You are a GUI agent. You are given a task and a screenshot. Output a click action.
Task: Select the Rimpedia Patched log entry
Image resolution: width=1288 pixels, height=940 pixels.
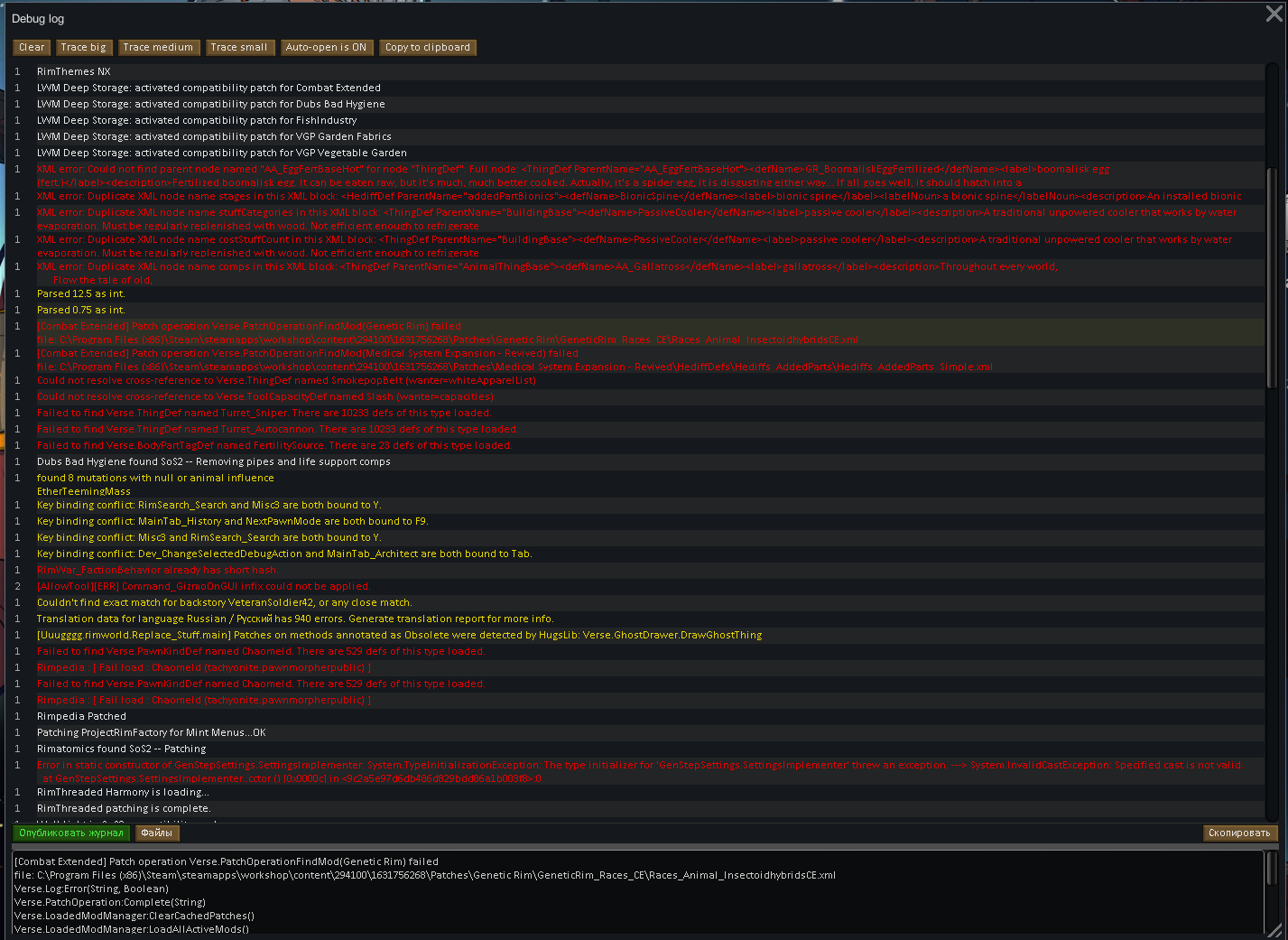pyautogui.click(x=638, y=717)
